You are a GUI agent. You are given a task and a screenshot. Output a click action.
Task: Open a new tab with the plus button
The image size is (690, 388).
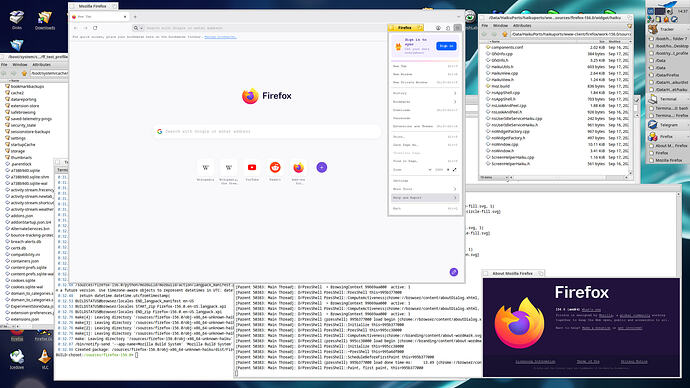[135, 17]
